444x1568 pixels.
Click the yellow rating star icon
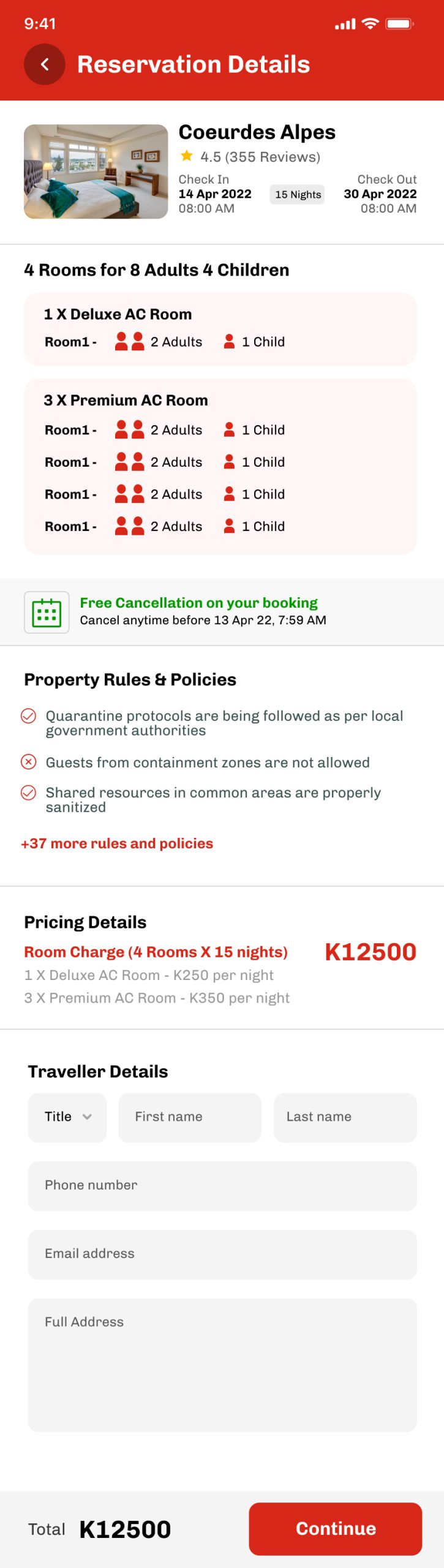[187, 156]
